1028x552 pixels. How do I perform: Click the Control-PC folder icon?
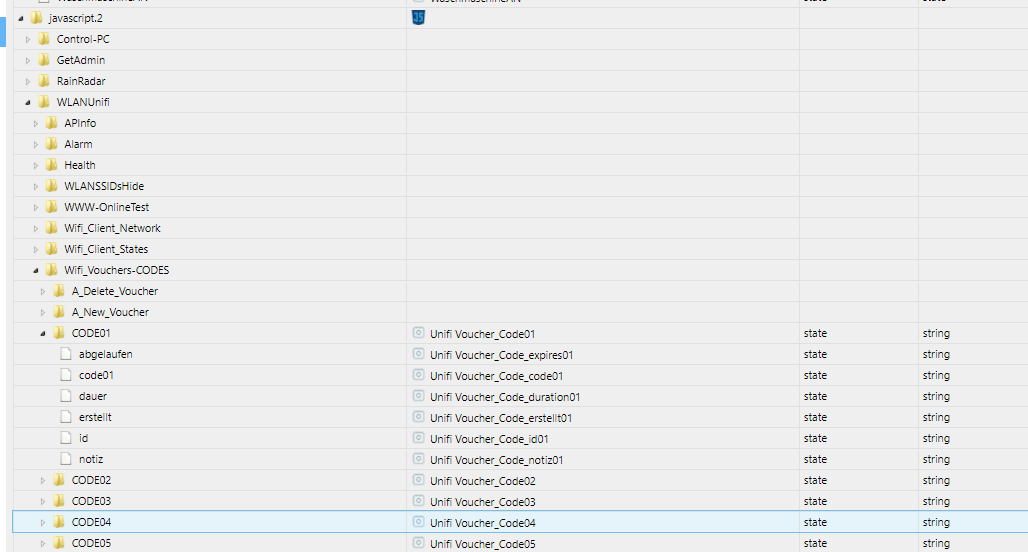[44, 39]
